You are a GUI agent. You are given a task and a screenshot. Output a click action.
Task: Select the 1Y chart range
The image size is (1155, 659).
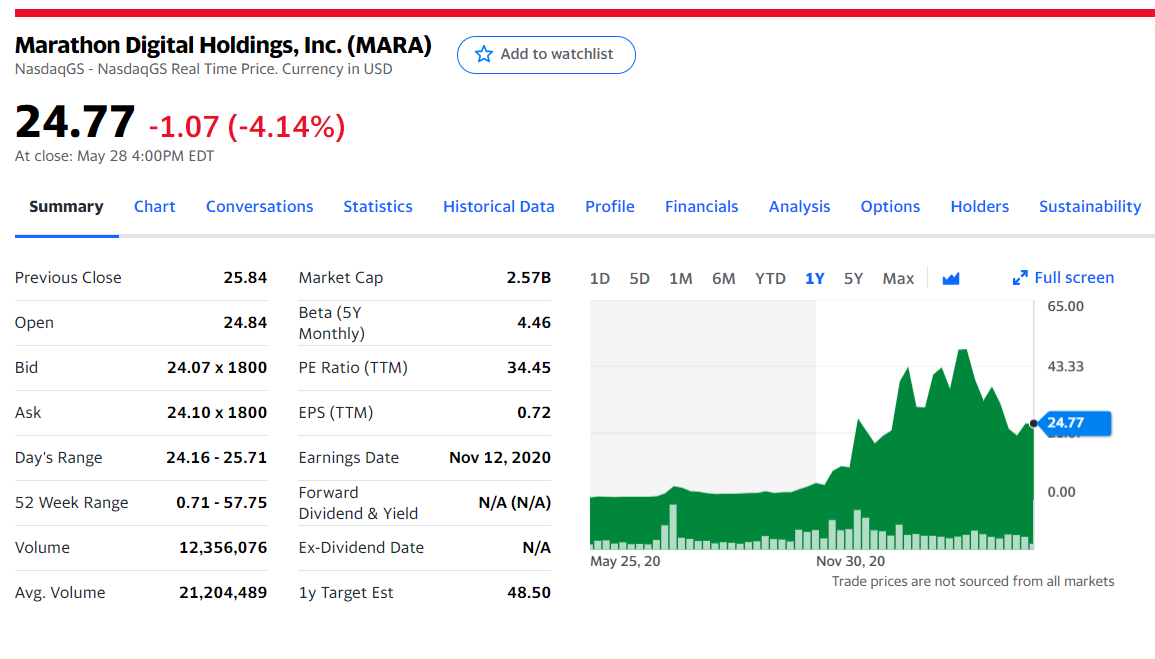[815, 278]
